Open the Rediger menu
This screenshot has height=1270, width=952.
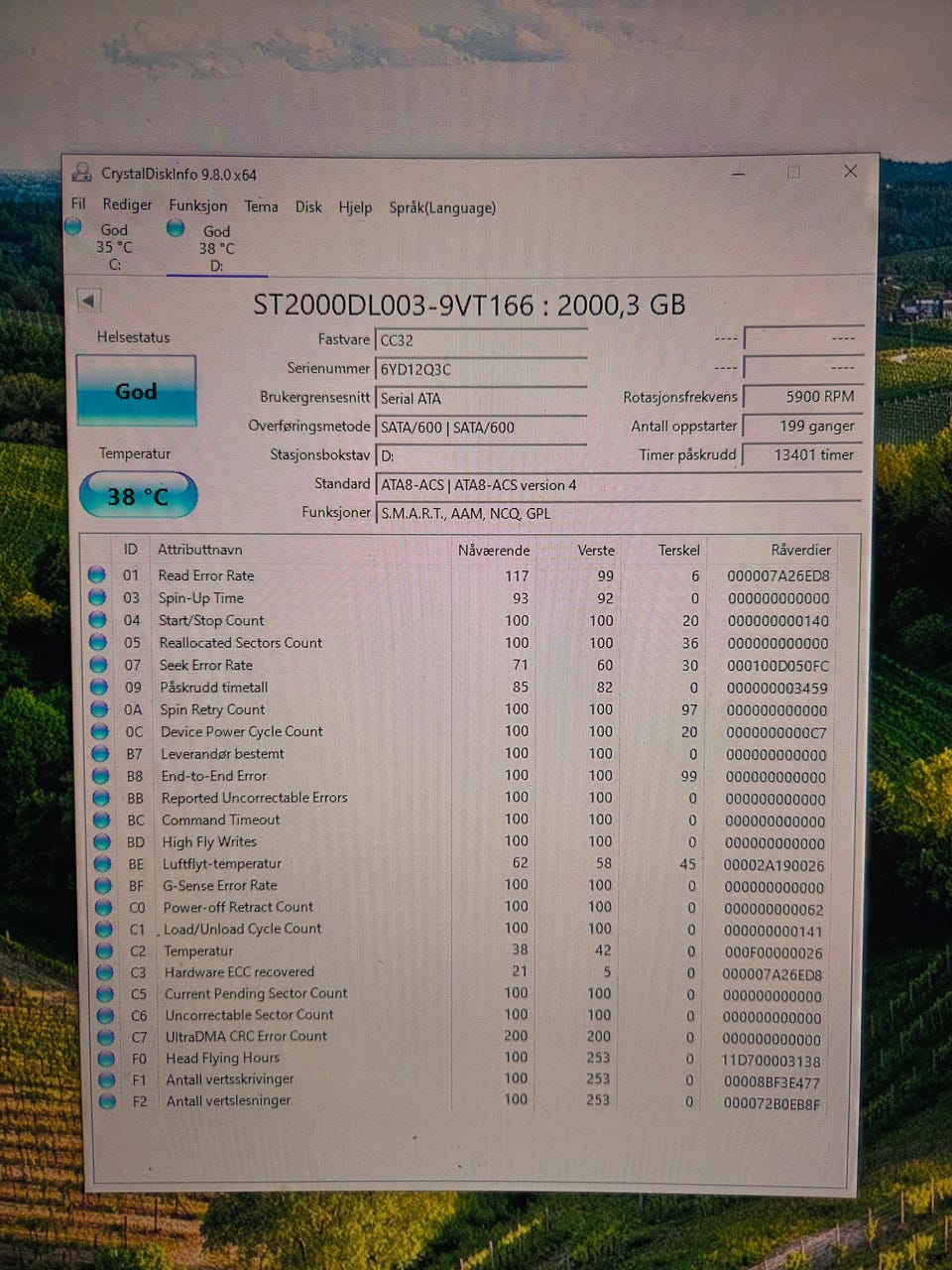pyautogui.click(x=127, y=204)
